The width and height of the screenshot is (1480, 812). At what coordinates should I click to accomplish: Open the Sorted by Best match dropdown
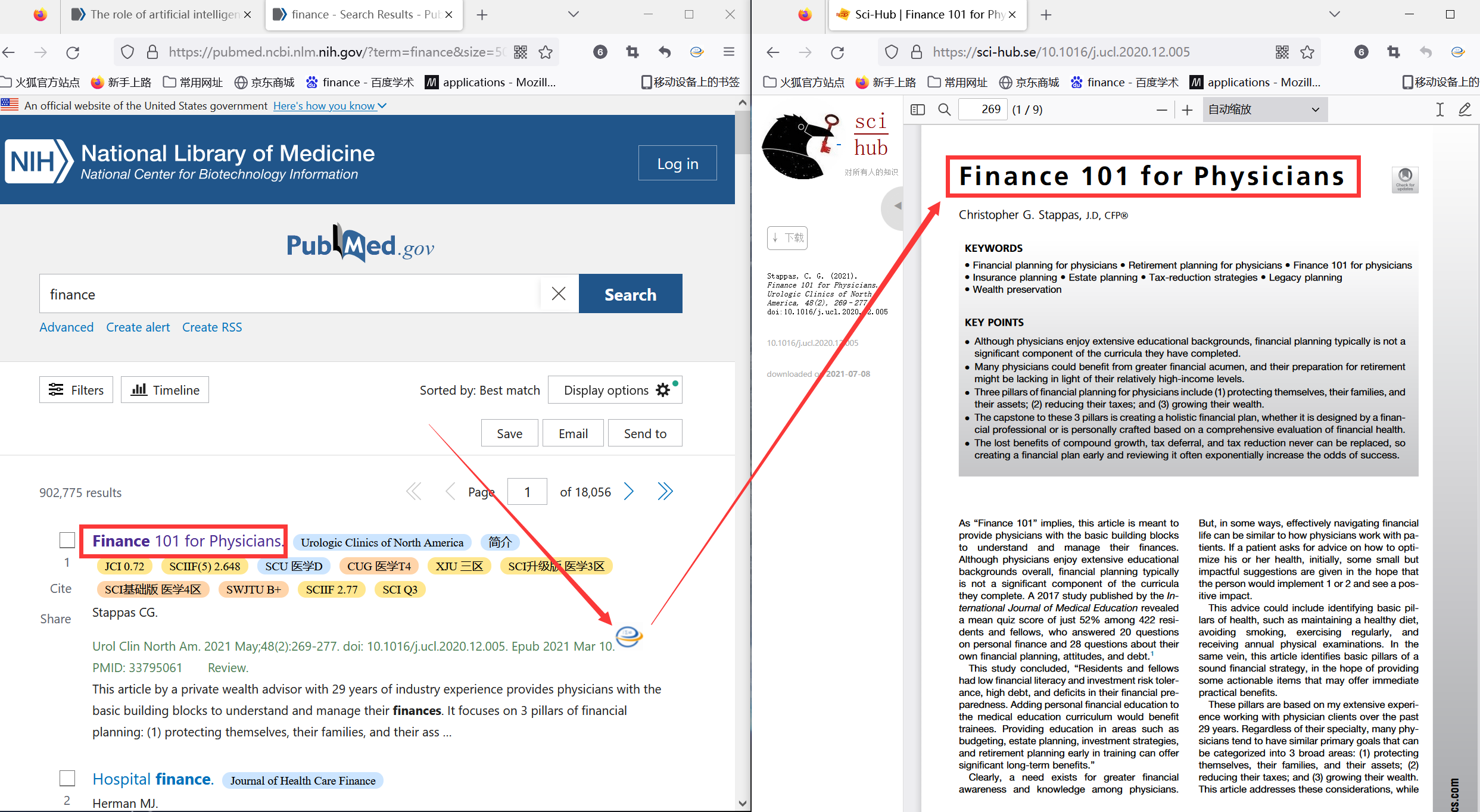tap(480, 390)
